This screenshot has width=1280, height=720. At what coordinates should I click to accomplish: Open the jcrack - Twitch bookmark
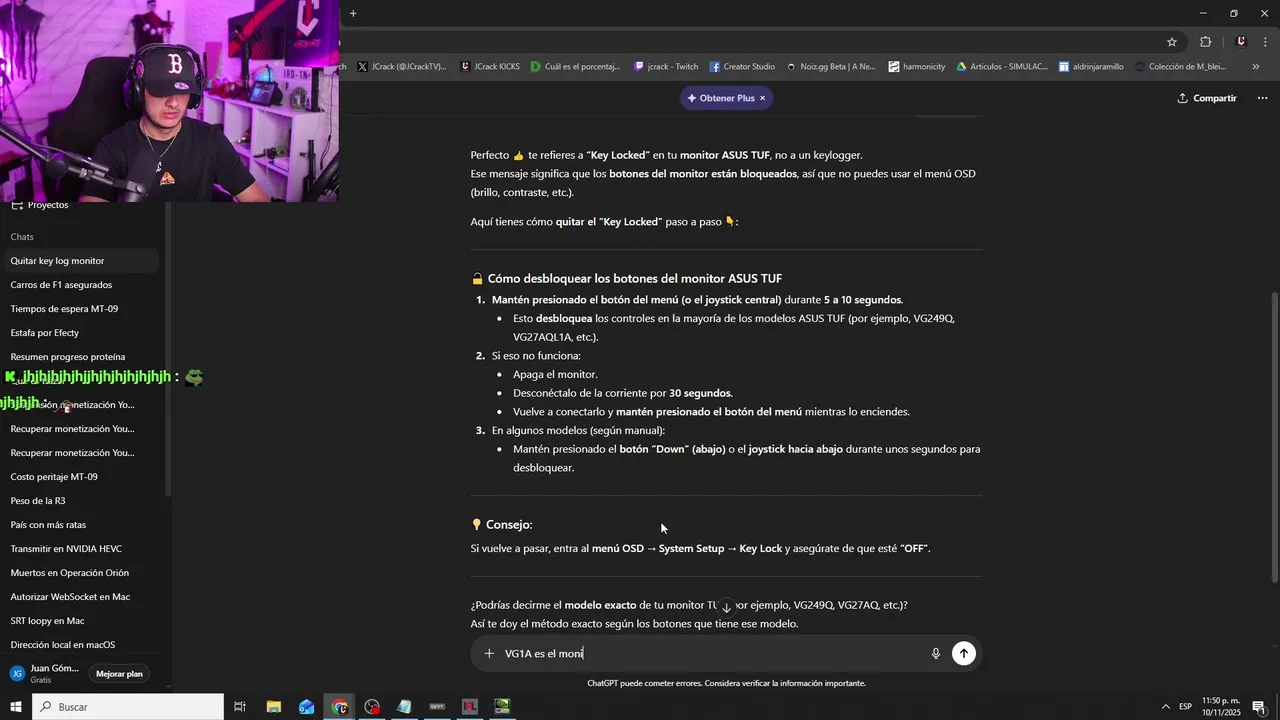666,67
